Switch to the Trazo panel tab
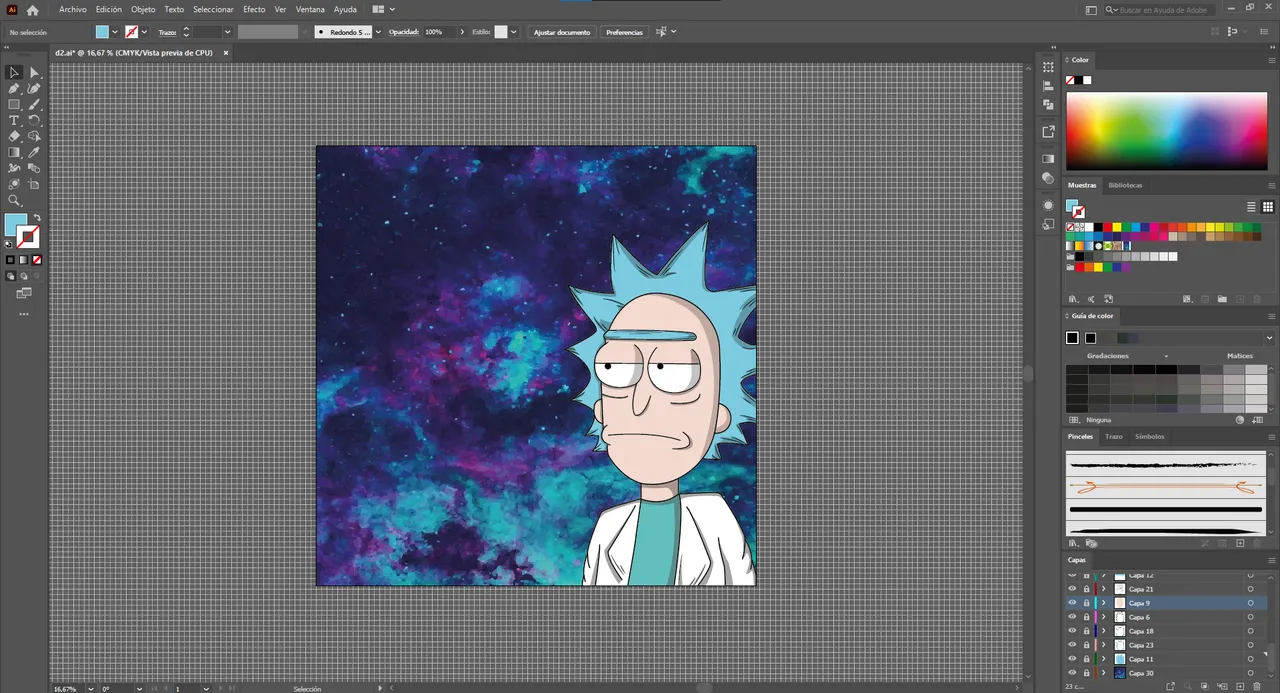 tap(1114, 436)
